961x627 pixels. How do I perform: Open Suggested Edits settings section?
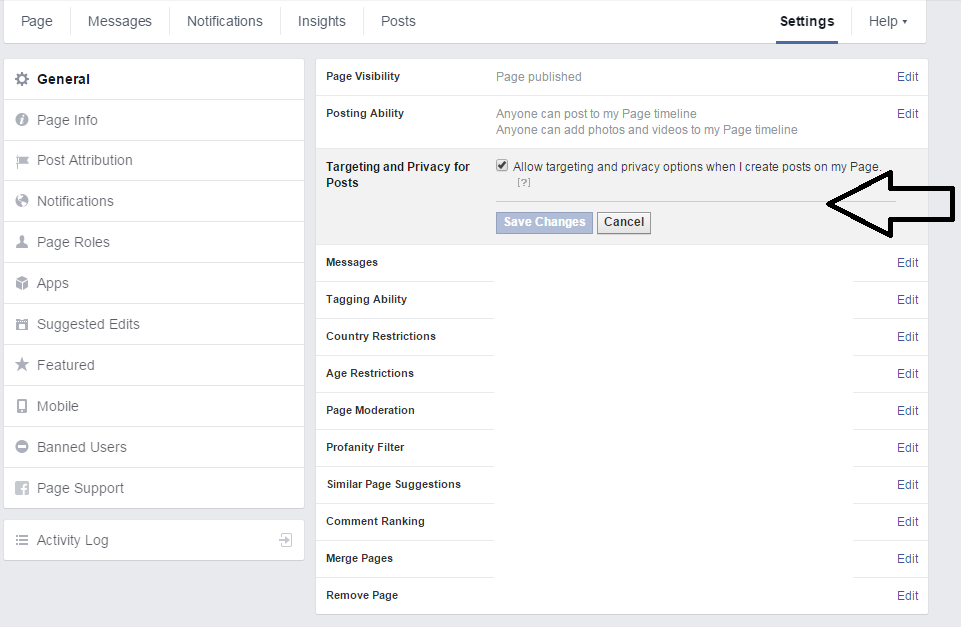[154, 324]
